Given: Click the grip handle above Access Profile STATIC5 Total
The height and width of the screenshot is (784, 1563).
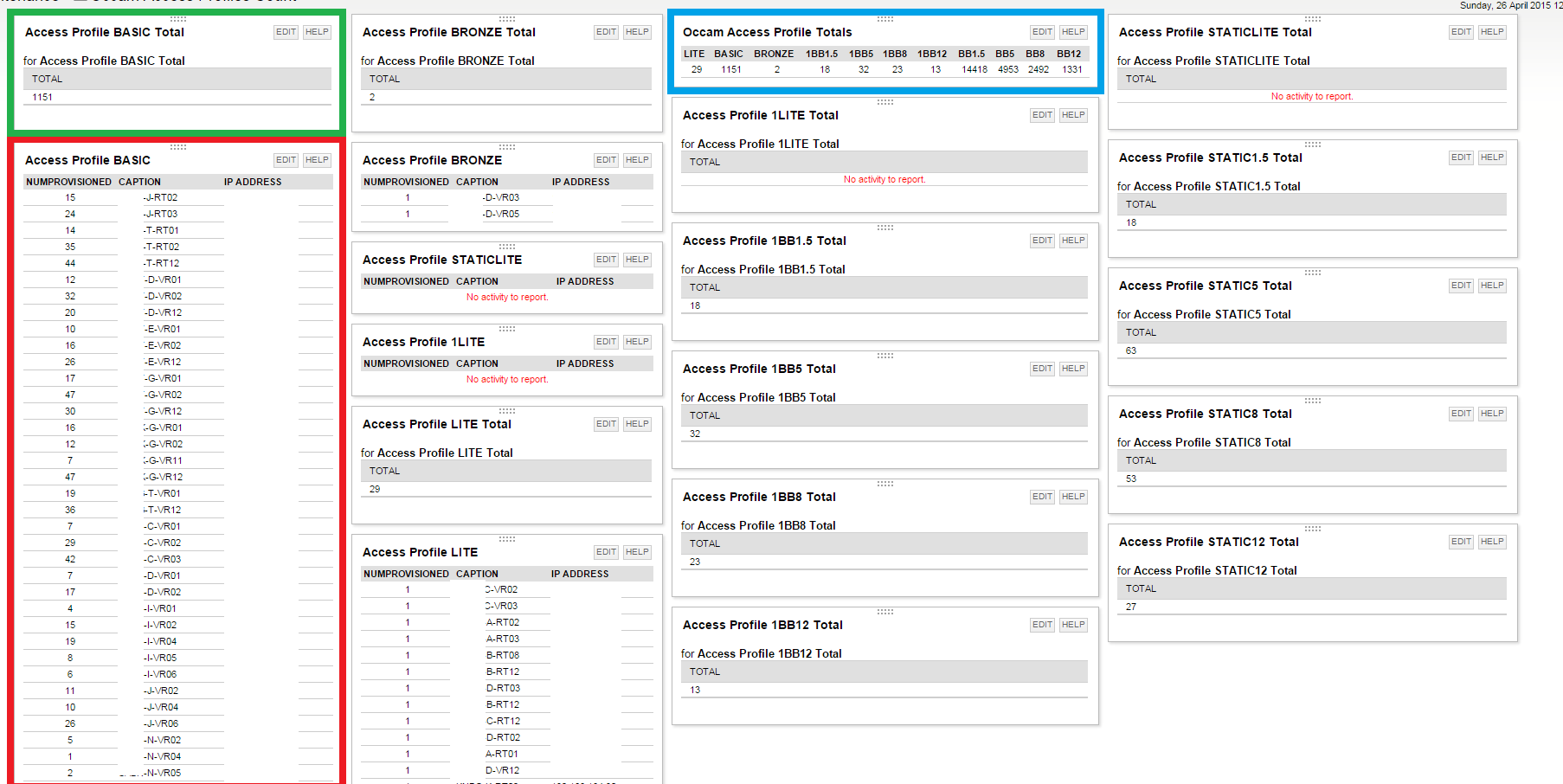Looking at the screenshot, I should click(x=1313, y=273).
